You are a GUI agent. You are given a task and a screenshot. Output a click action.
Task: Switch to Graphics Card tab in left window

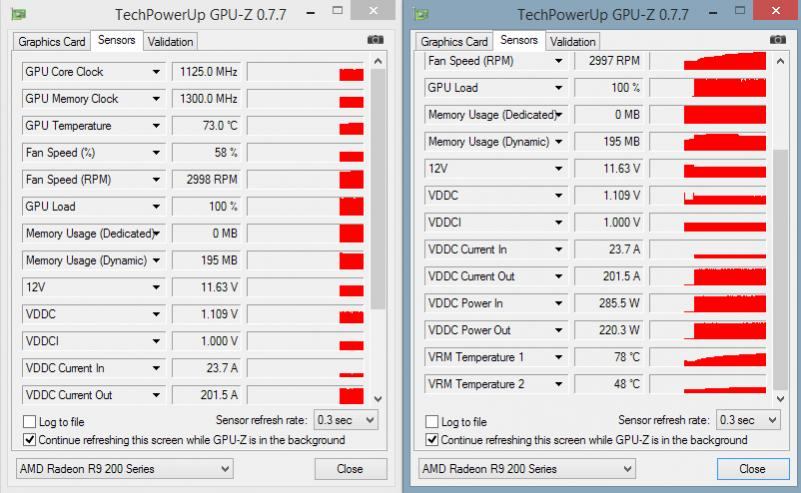click(x=52, y=42)
